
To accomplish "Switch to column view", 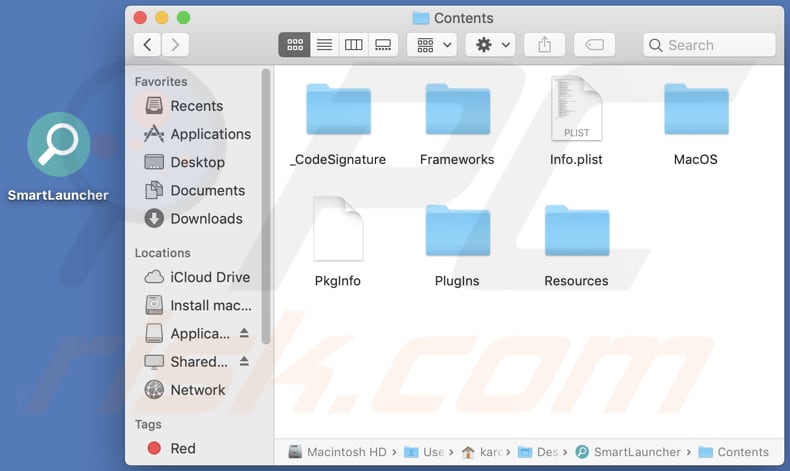I will click(x=354, y=45).
